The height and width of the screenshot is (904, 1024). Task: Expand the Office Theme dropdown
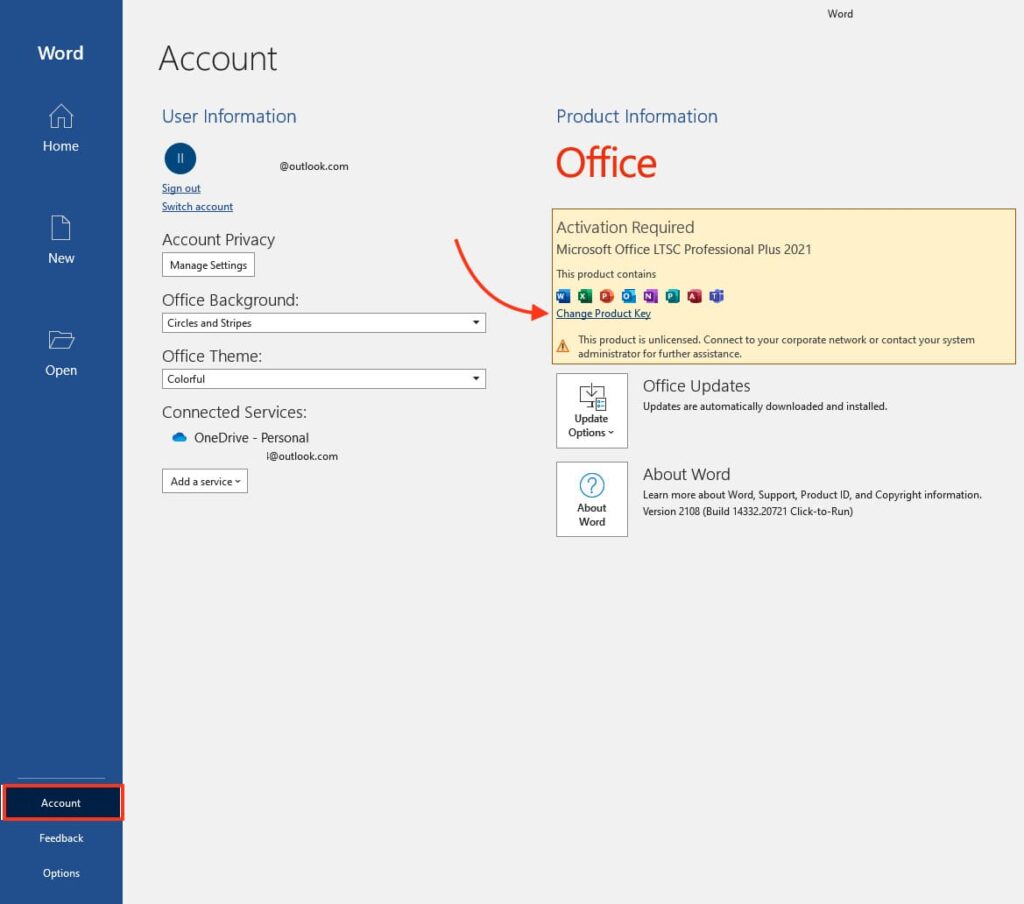coord(323,379)
